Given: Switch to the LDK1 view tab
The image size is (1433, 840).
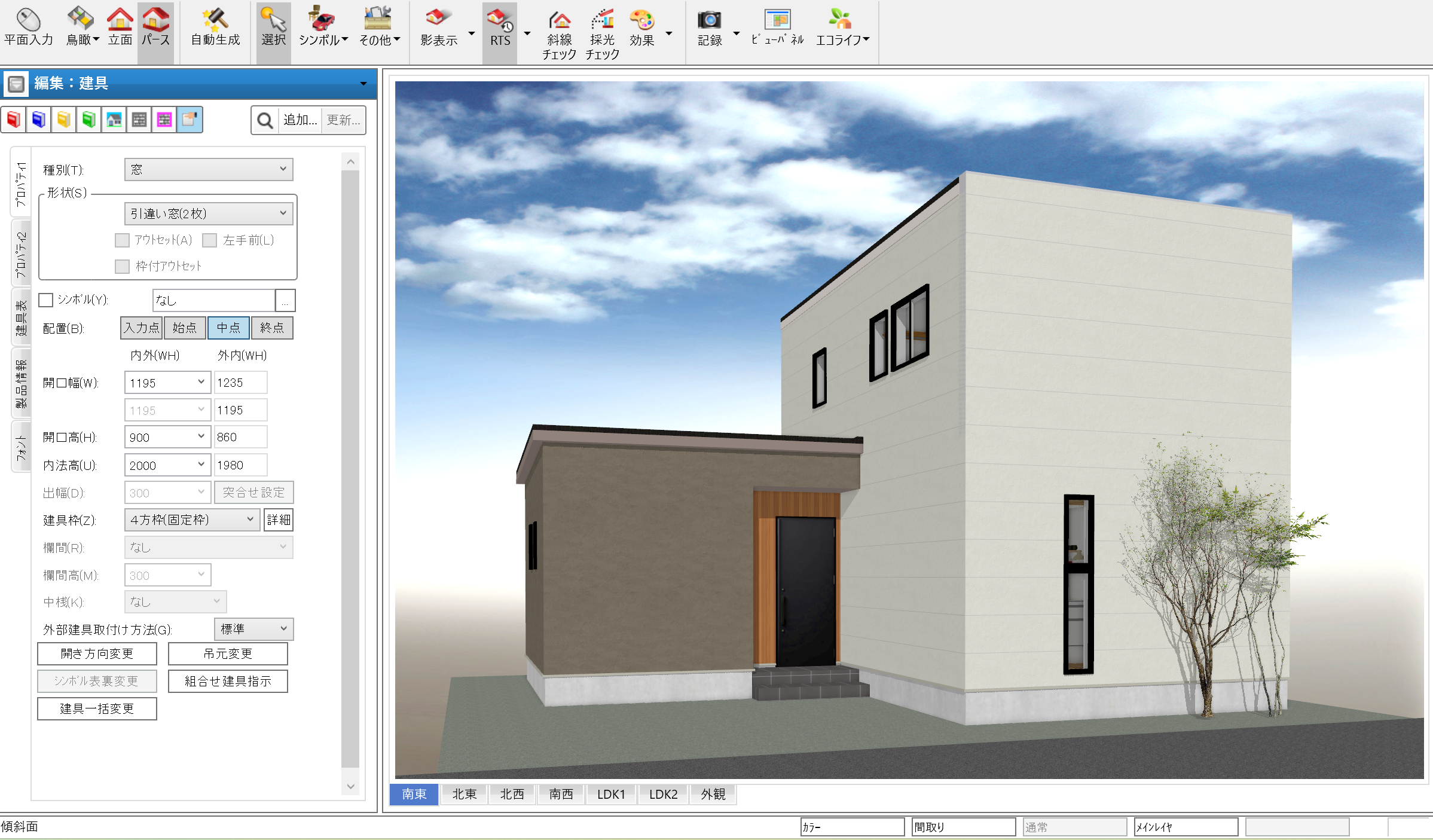Looking at the screenshot, I should pyautogui.click(x=611, y=795).
